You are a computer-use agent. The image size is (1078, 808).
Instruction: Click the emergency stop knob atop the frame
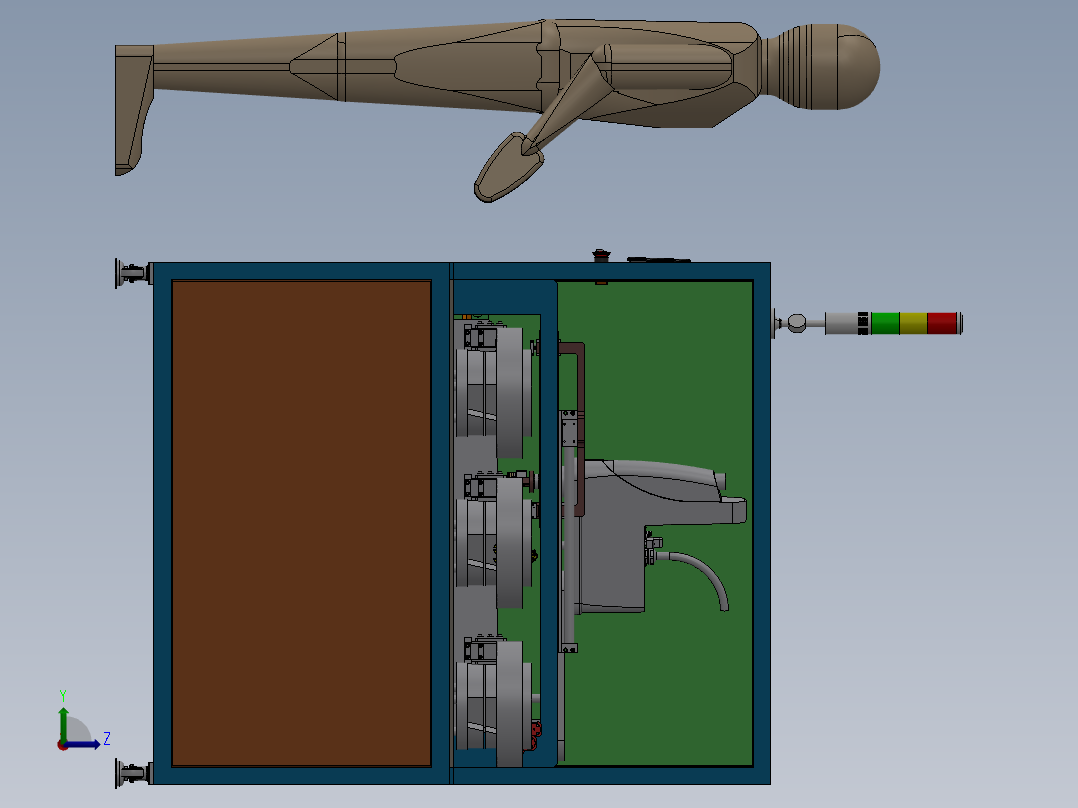(601, 256)
